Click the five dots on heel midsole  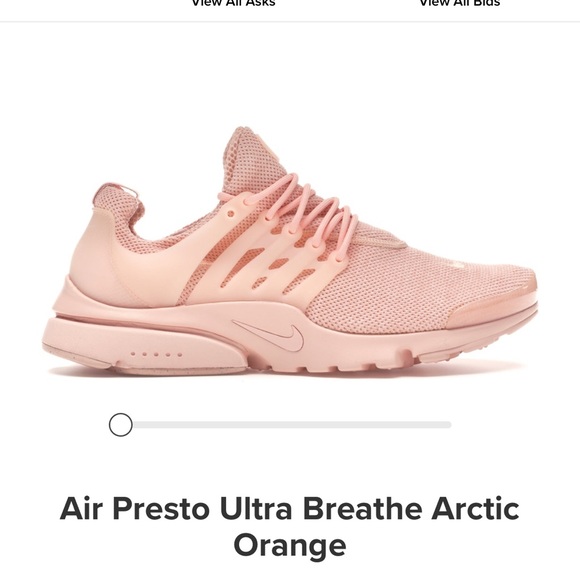click(156, 354)
